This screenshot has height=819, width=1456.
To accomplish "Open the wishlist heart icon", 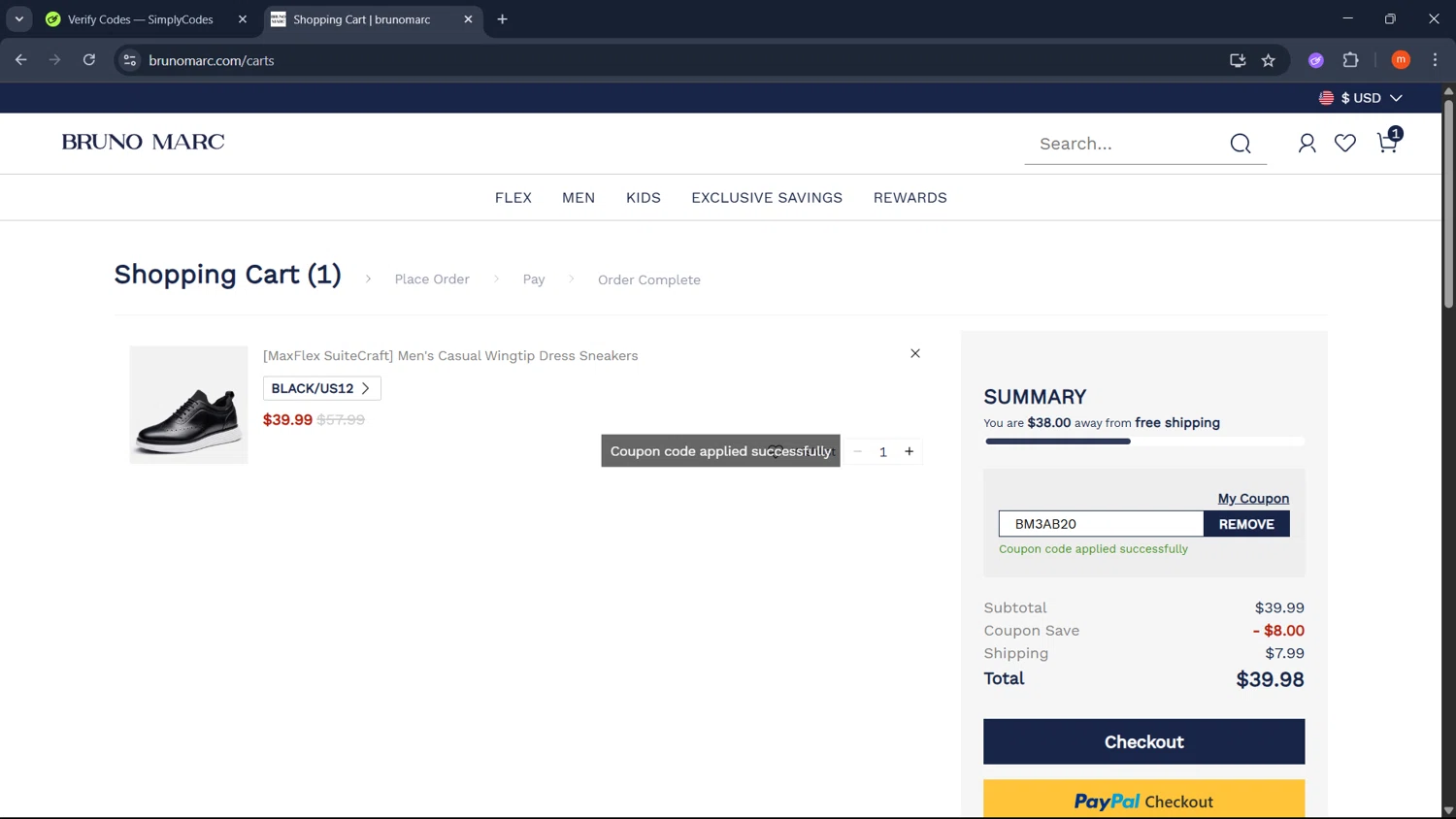I will 1344,144.
